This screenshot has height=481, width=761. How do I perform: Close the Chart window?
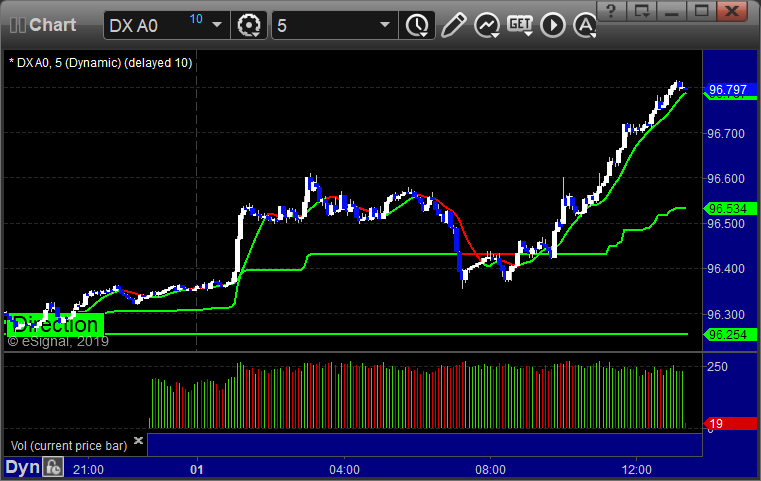(x=732, y=11)
